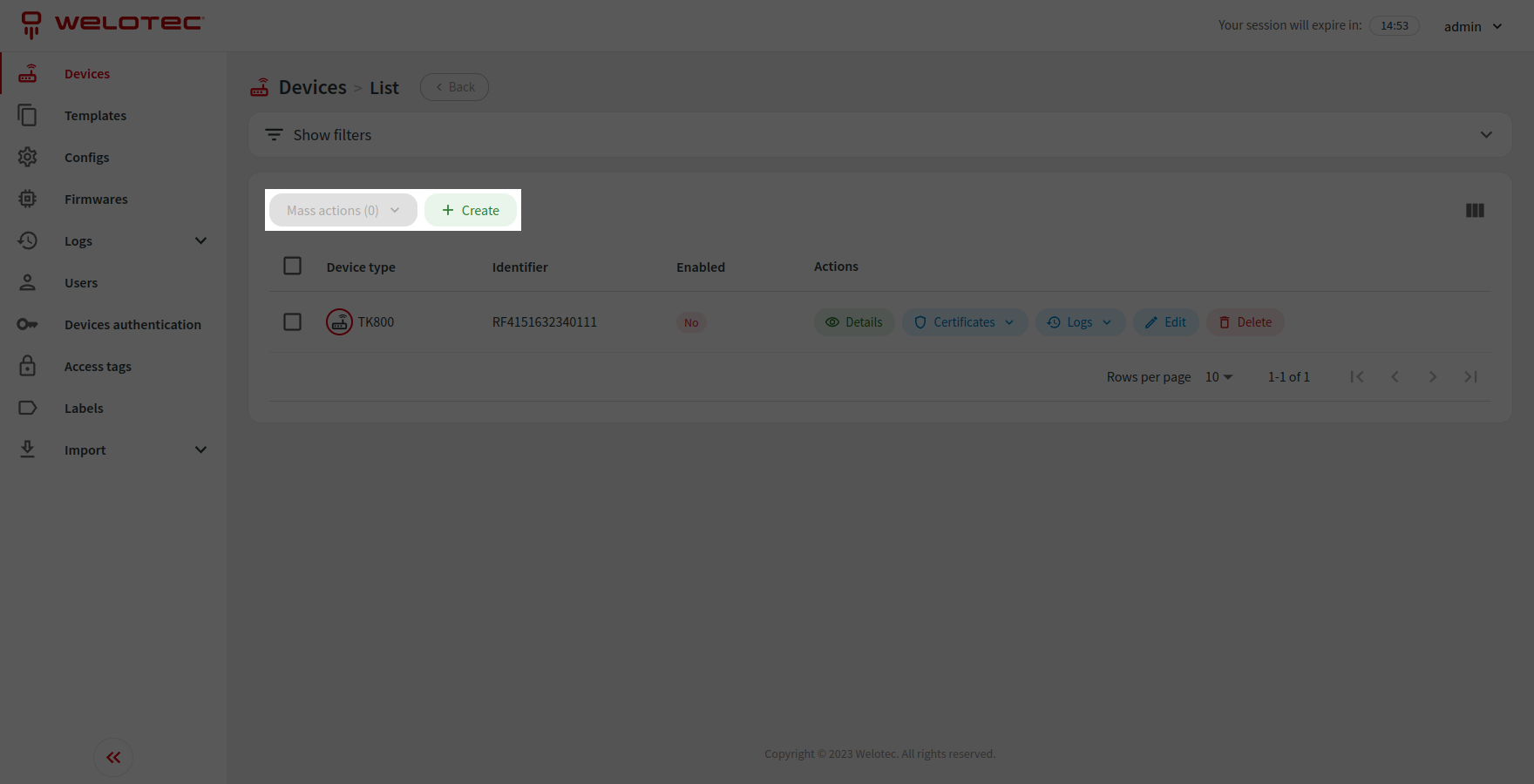Image resolution: width=1534 pixels, height=784 pixels.
Task: Check the TK800 row checkbox
Action: [x=293, y=322]
